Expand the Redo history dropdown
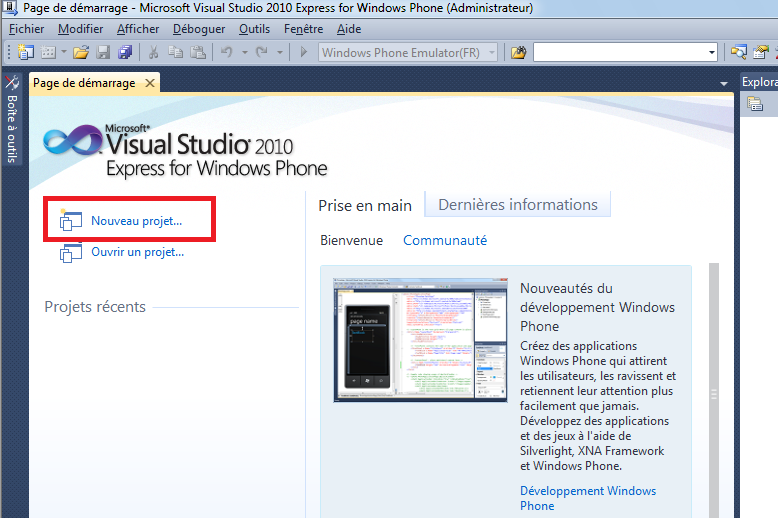 [x=280, y=52]
